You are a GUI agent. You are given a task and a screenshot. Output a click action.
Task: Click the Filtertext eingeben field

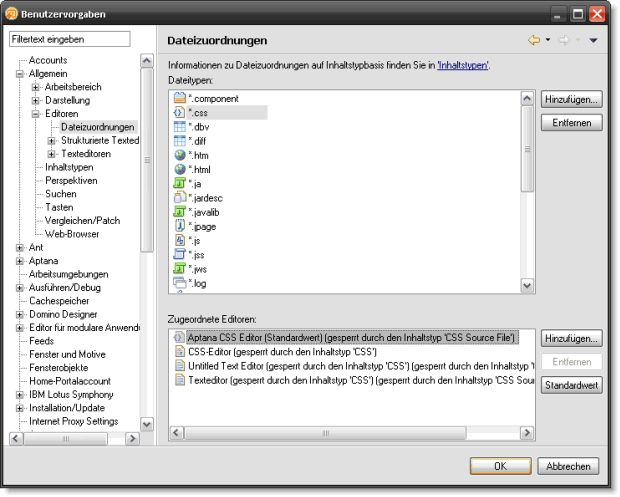point(70,39)
